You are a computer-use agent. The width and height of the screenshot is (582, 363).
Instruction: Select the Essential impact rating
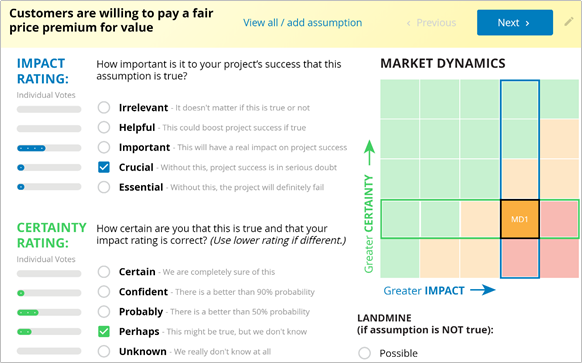click(104, 187)
